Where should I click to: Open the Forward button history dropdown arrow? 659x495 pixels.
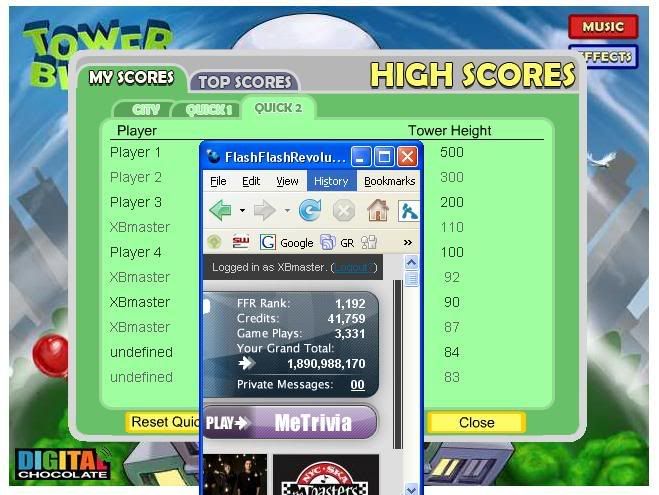coord(287,211)
